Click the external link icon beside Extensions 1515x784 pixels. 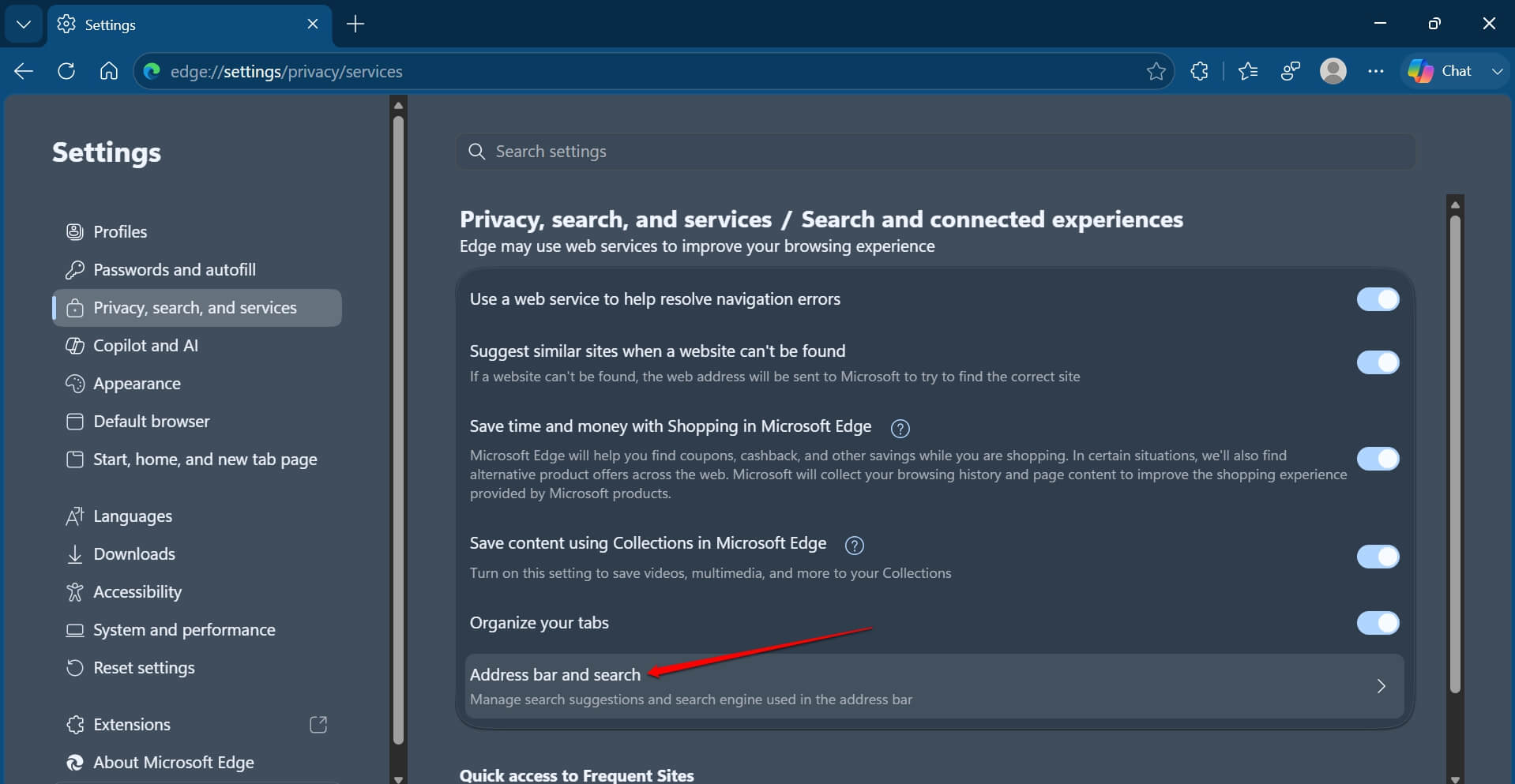click(318, 724)
